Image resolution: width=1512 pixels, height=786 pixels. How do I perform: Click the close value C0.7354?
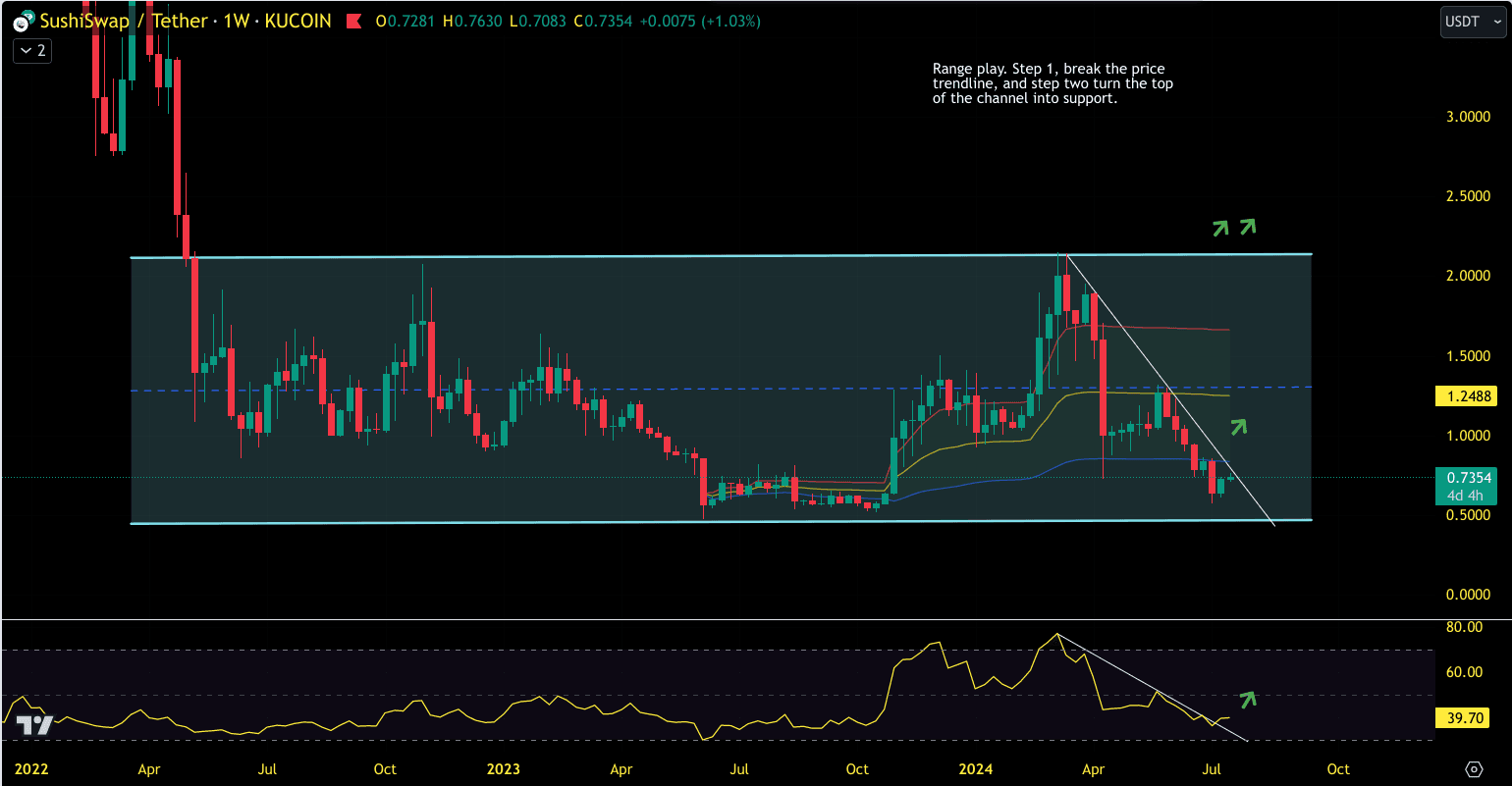(x=603, y=22)
